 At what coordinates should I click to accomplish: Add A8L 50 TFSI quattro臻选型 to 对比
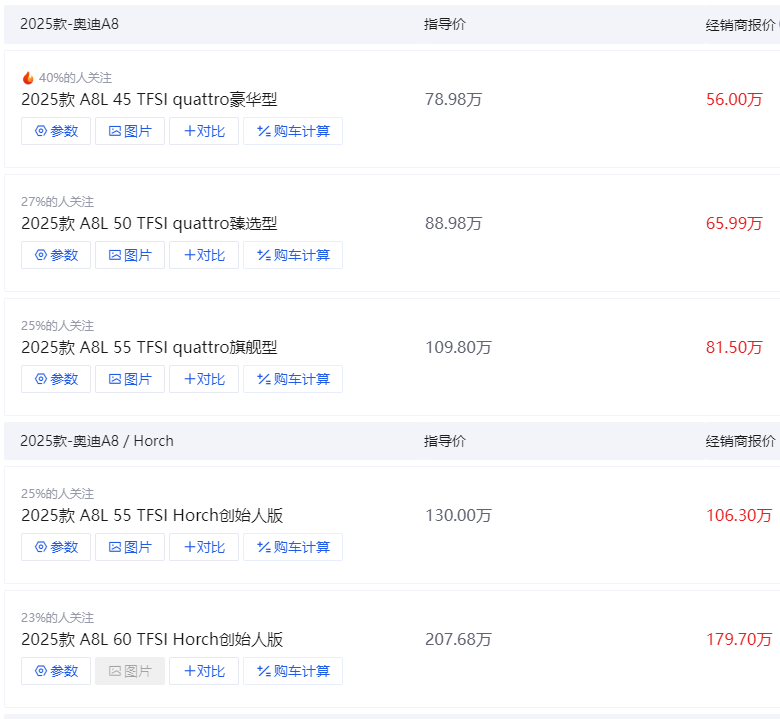pos(204,255)
